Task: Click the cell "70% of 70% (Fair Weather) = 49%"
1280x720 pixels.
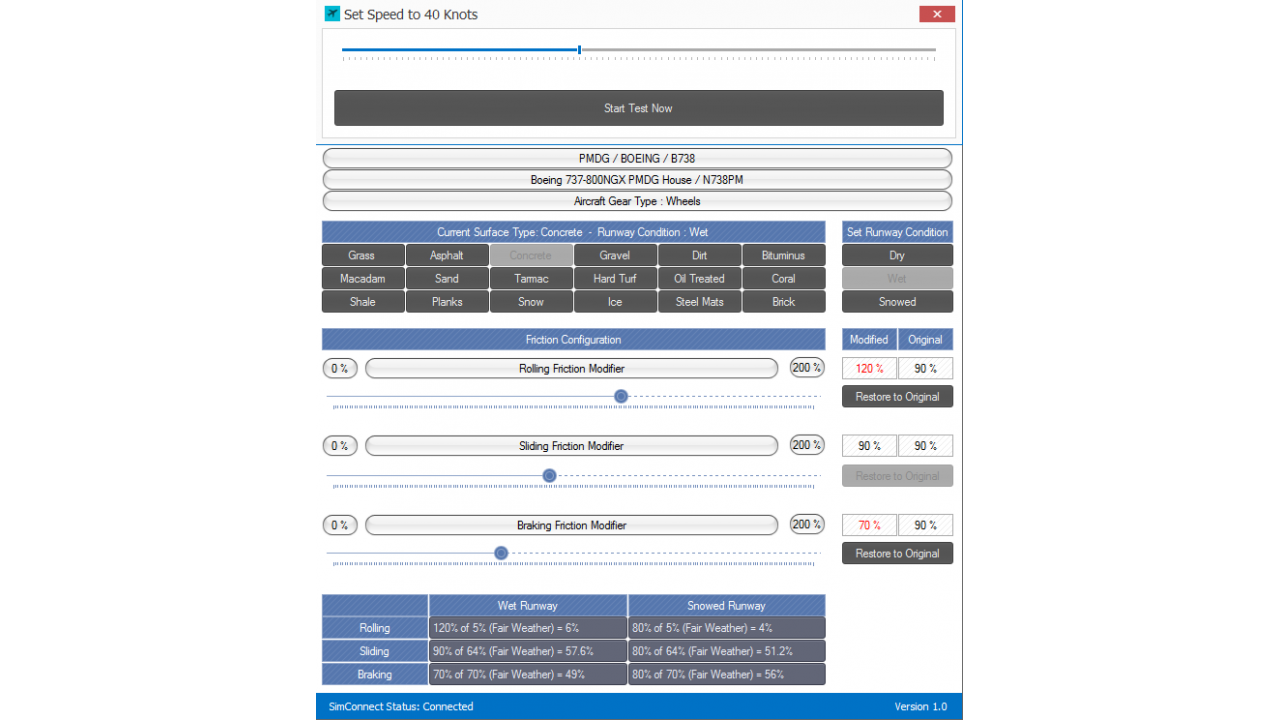Action: [528, 674]
